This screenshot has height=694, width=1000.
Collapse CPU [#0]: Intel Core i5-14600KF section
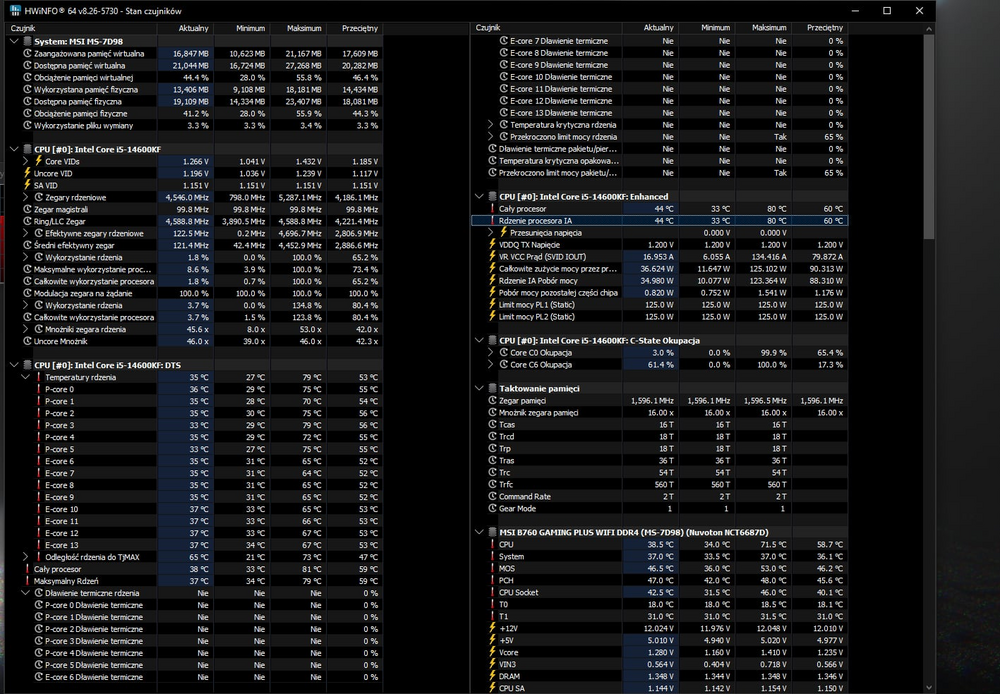[14, 149]
